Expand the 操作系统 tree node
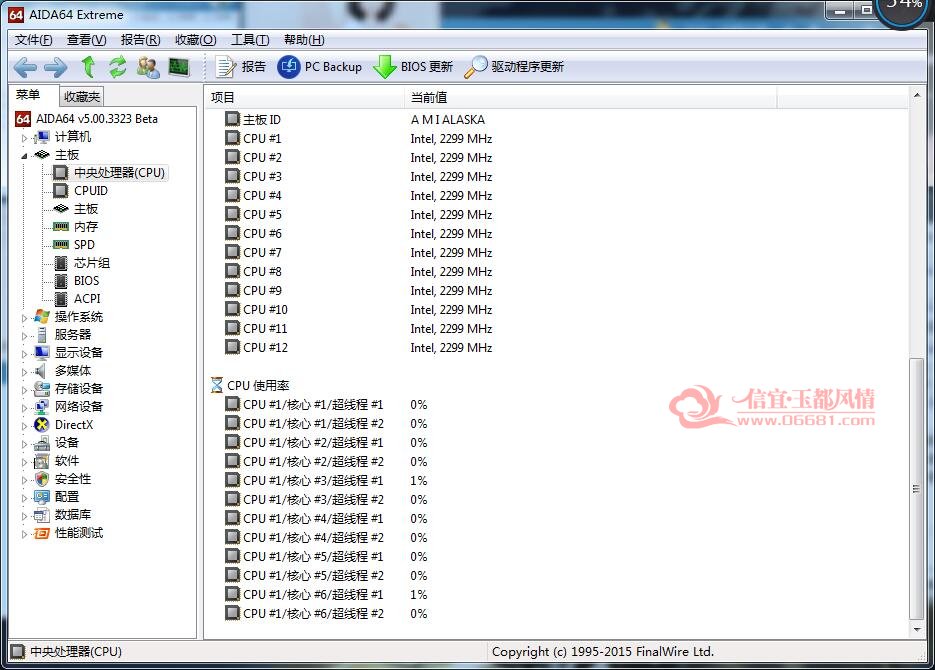The height and width of the screenshot is (670, 935). point(24,318)
